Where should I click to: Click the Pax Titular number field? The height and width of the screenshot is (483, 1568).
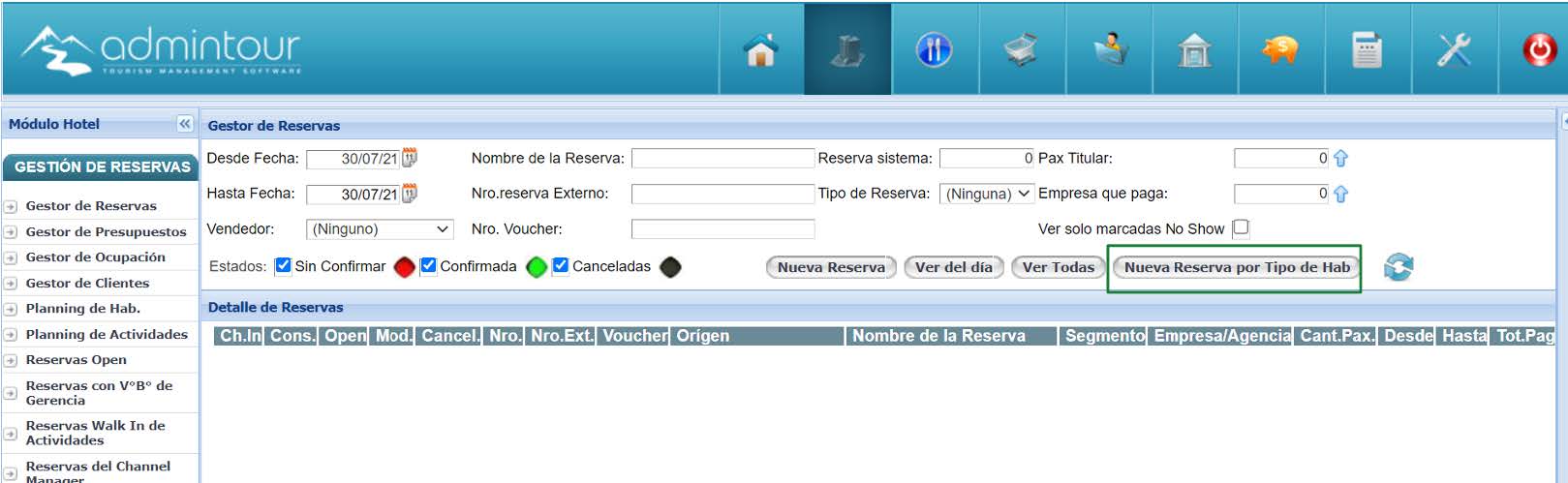click(1281, 158)
